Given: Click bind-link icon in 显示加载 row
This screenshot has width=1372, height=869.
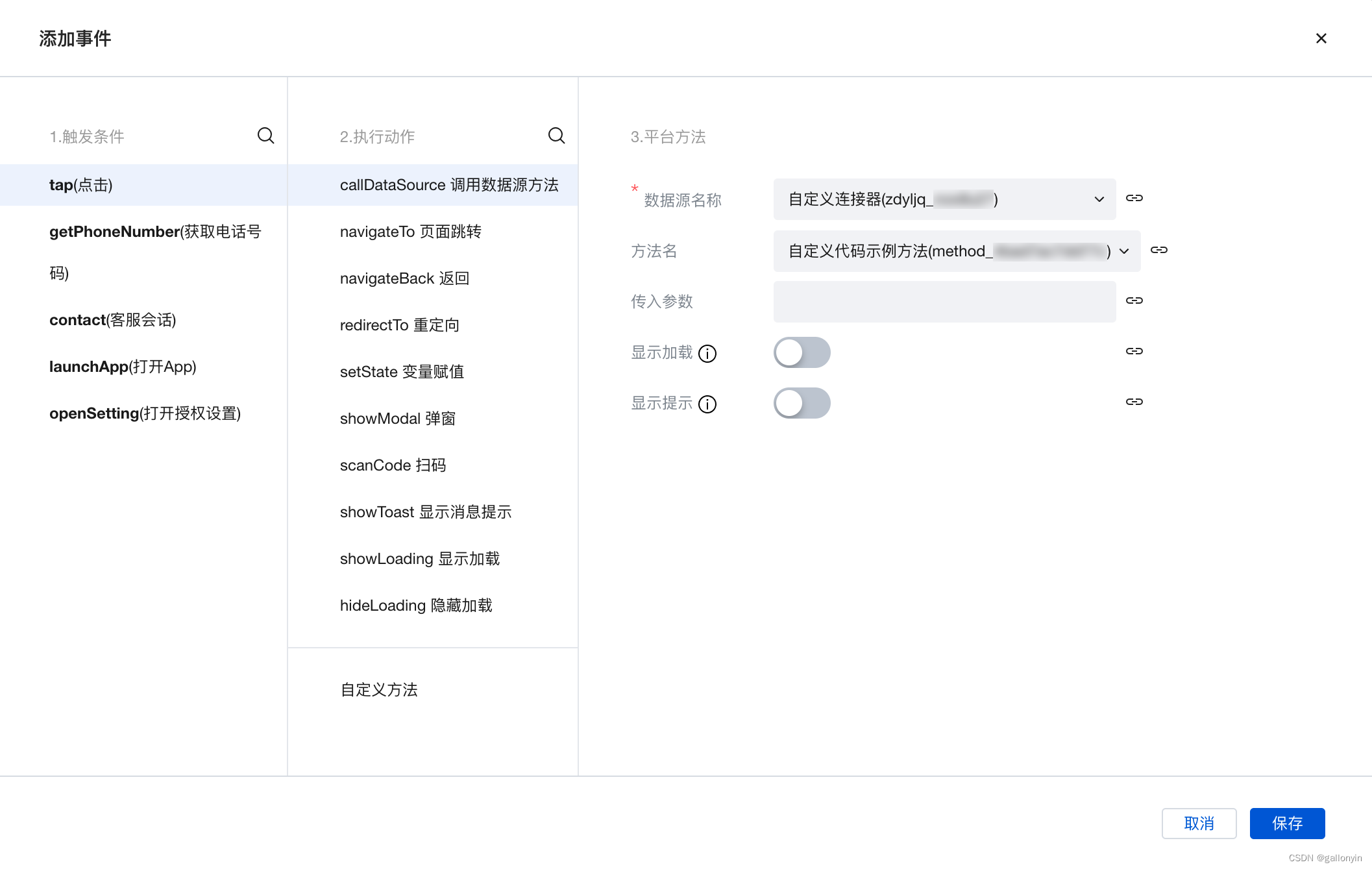Looking at the screenshot, I should [x=1134, y=352].
